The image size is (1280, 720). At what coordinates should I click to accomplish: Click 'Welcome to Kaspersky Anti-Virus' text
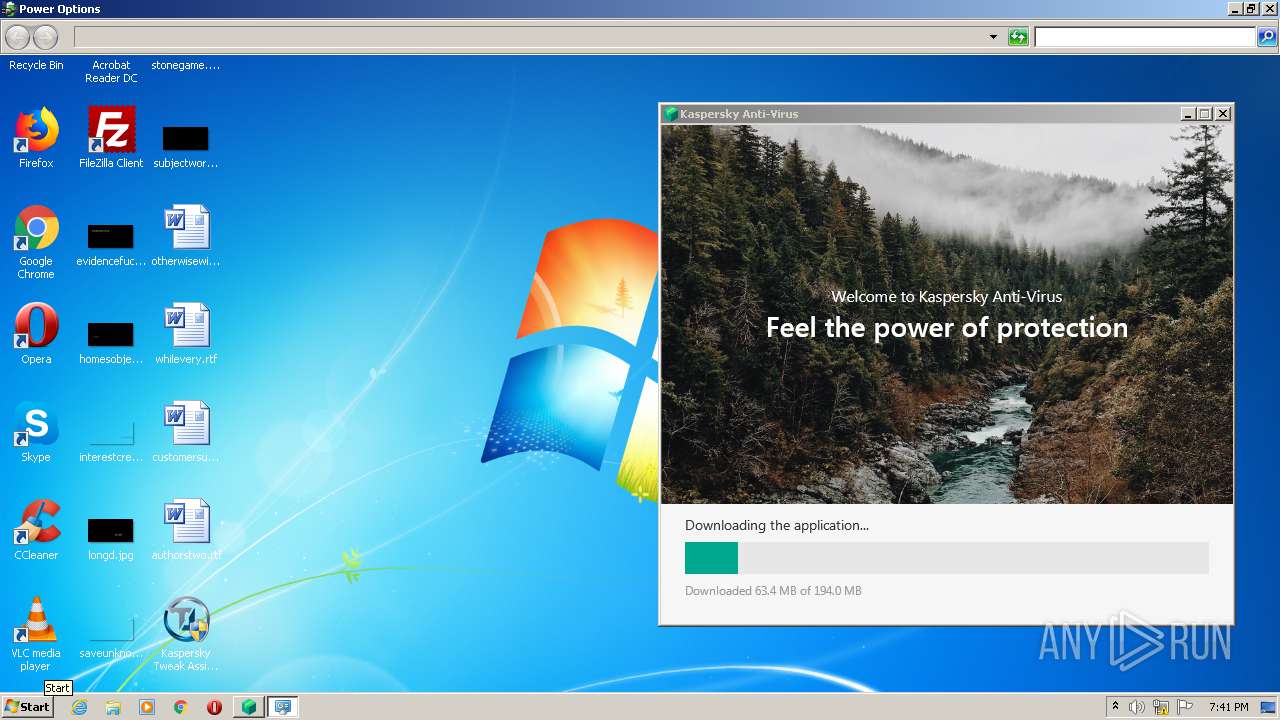[947, 297]
